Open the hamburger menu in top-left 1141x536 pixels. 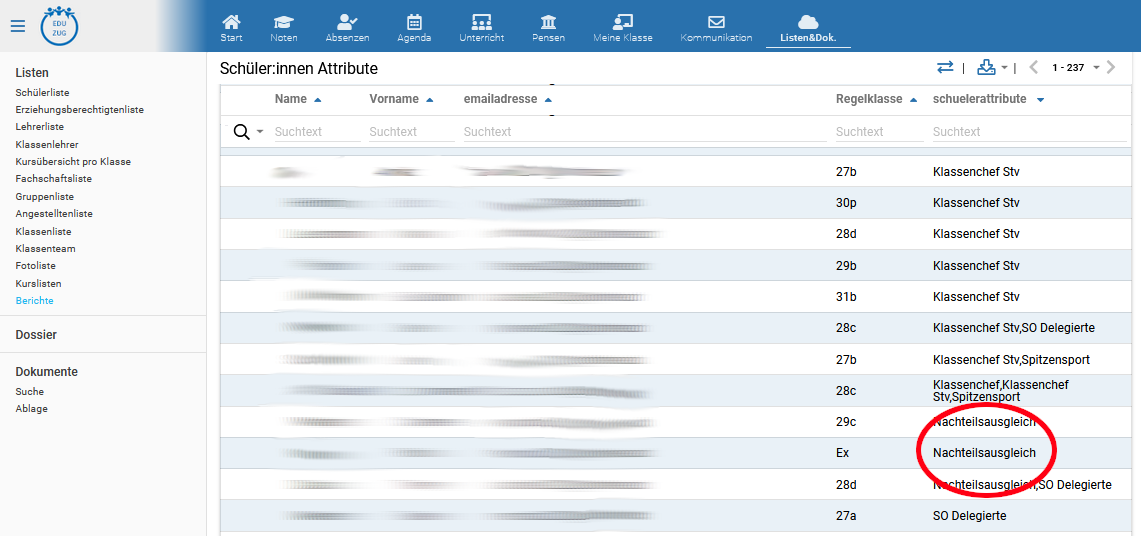pyautogui.click(x=17, y=26)
